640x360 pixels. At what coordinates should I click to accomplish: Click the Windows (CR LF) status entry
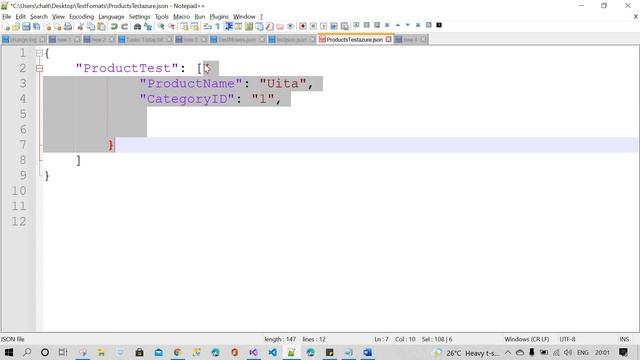[x=527, y=339]
